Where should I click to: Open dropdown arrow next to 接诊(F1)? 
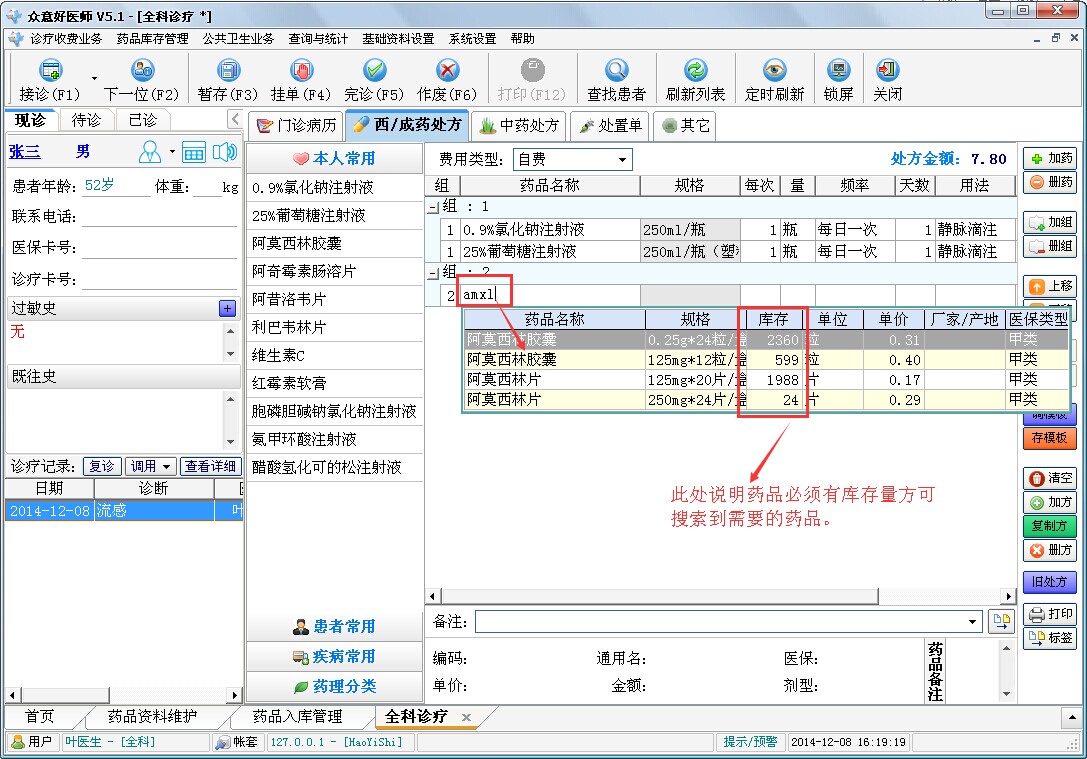(x=94, y=78)
